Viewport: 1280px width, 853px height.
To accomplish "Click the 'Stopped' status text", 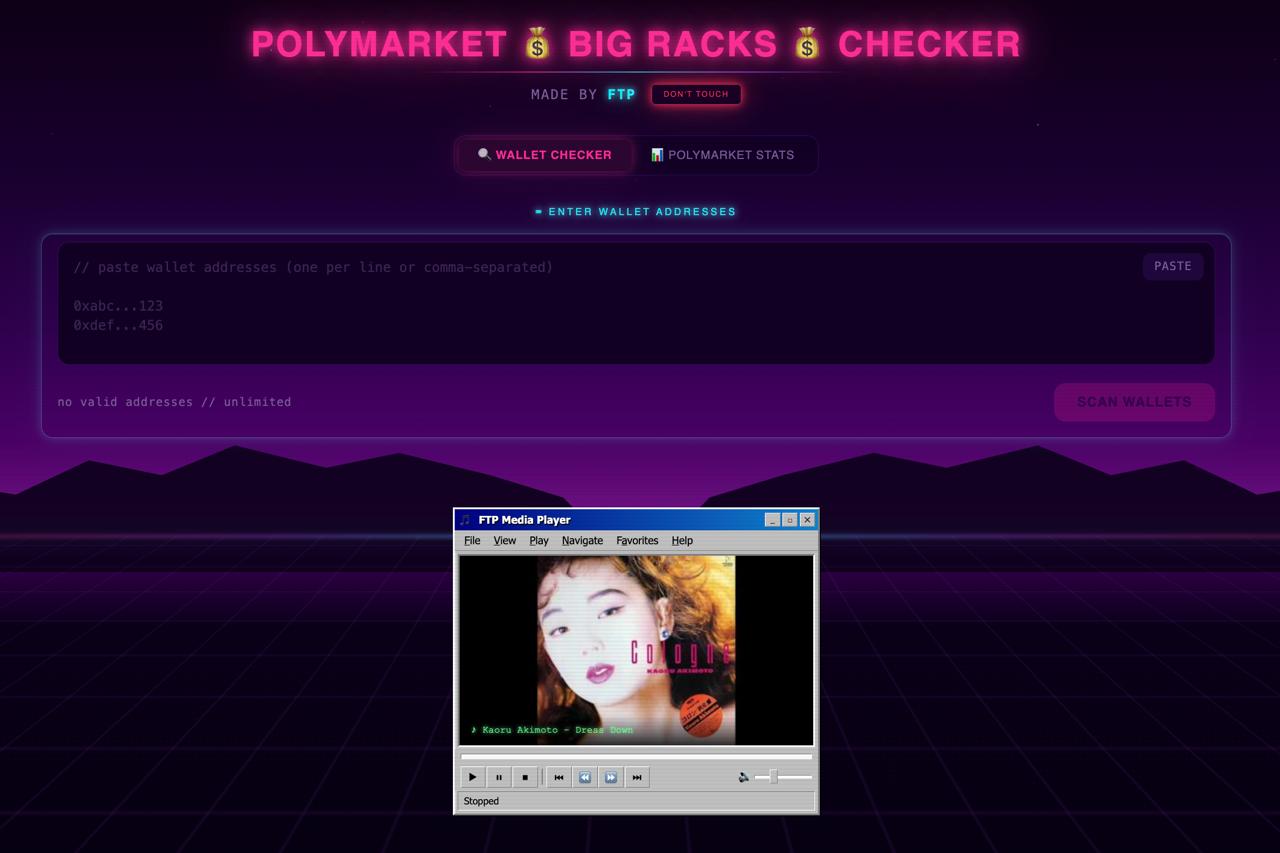I will tap(481, 801).
